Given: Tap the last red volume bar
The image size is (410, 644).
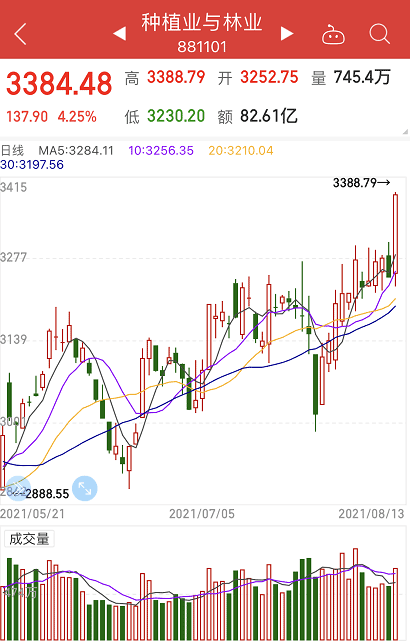Looking at the screenshot, I should [395, 604].
